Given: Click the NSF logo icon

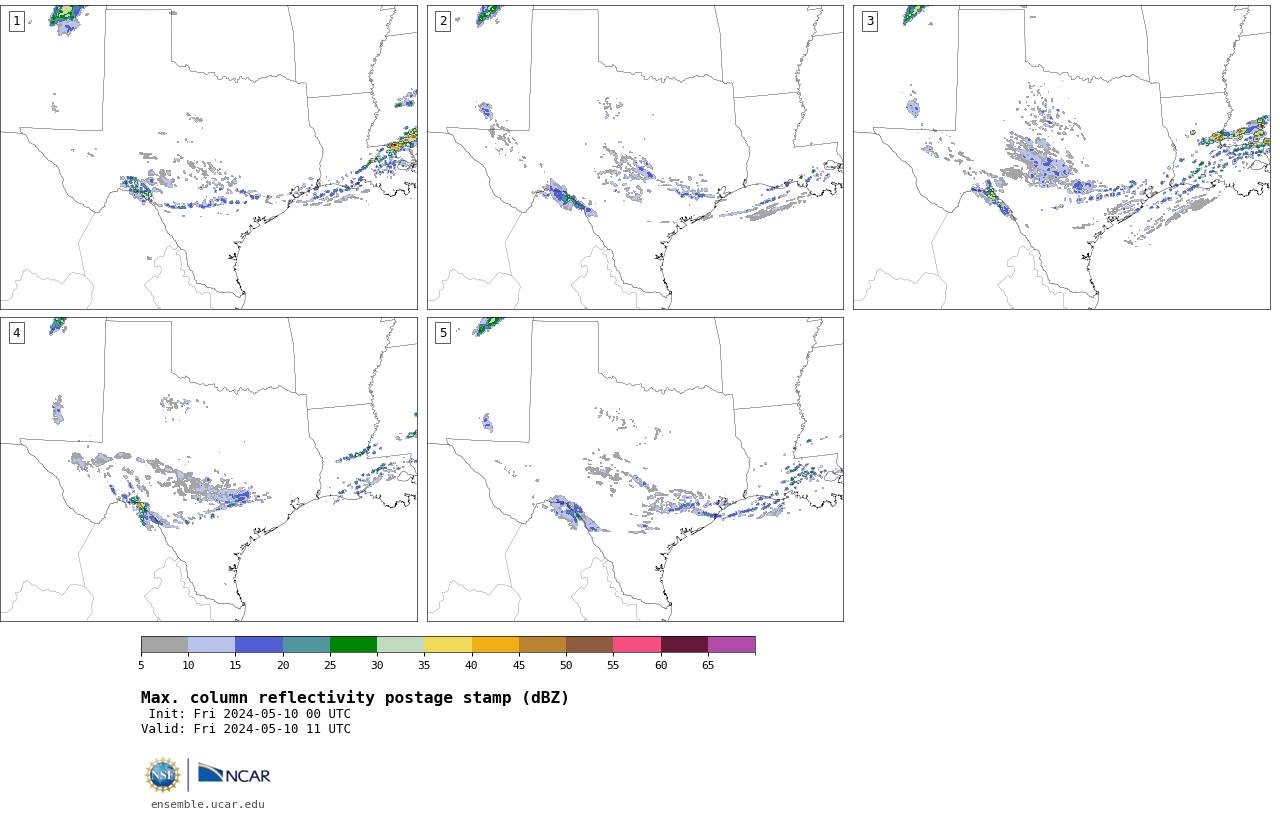Looking at the screenshot, I should (163, 775).
